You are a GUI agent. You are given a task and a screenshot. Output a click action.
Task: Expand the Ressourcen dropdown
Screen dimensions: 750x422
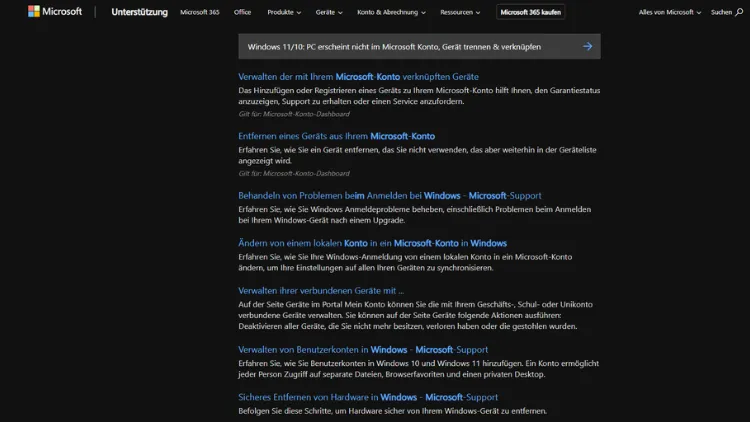[x=460, y=12]
